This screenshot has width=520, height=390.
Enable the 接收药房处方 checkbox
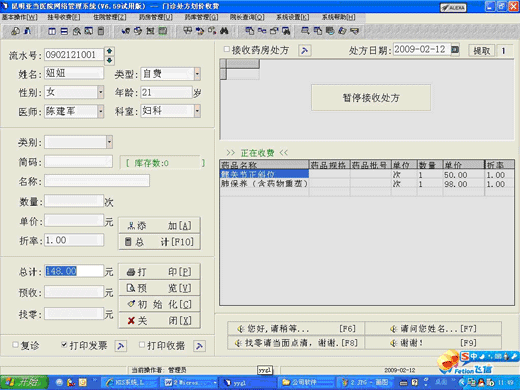[227, 49]
